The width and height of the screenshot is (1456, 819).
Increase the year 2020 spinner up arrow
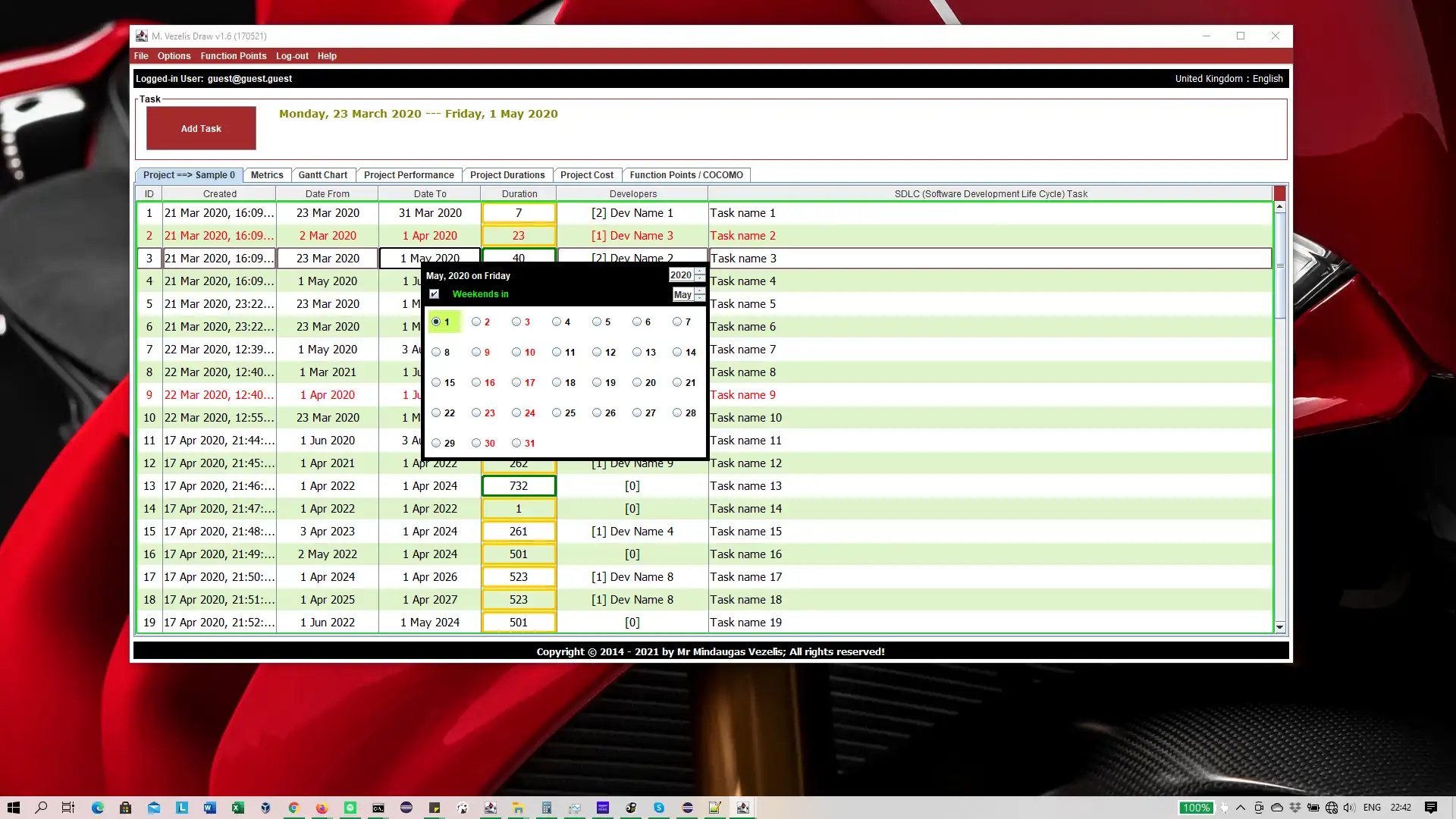click(x=700, y=271)
